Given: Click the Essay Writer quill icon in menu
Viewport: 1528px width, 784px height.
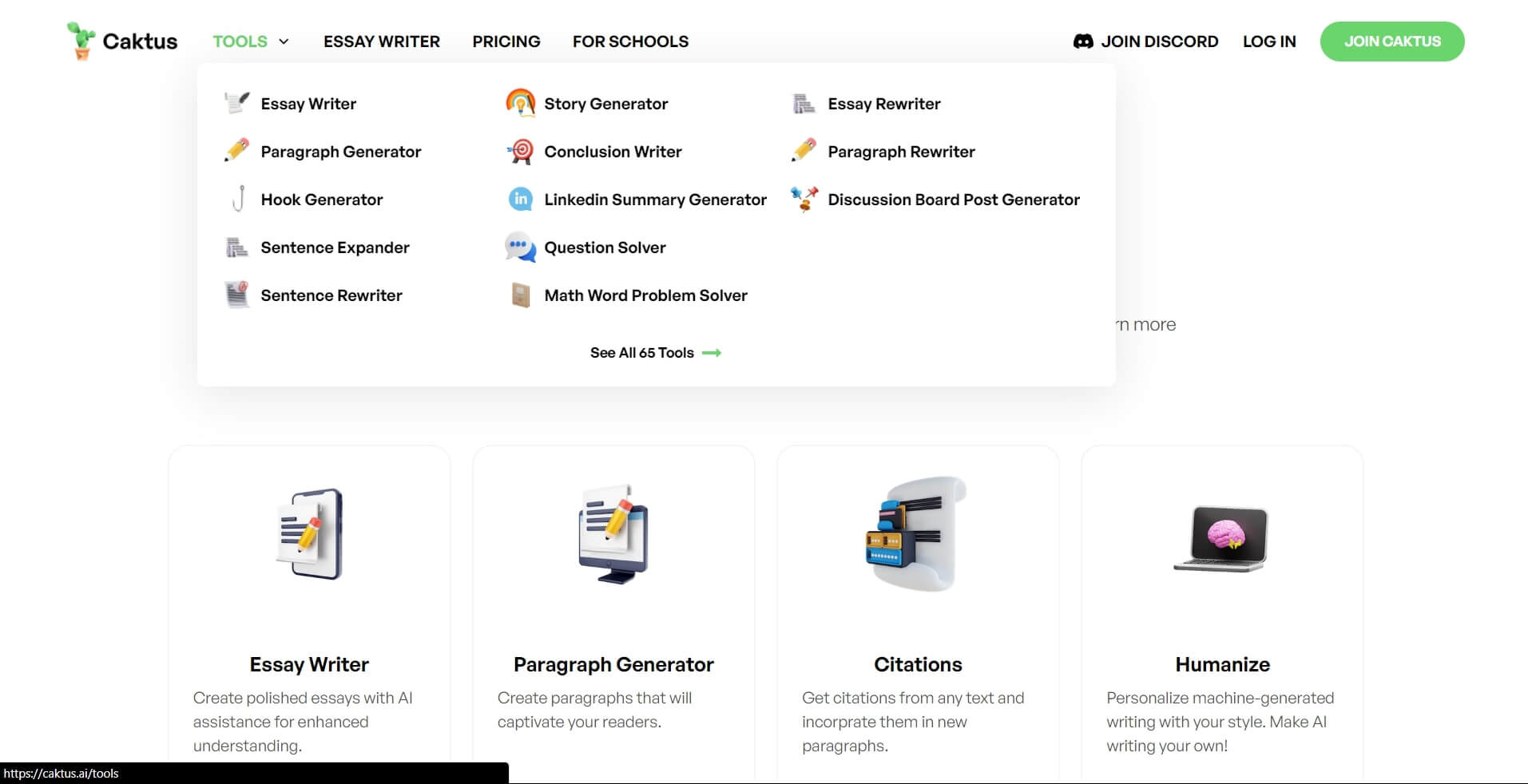Looking at the screenshot, I should [237, 103].
